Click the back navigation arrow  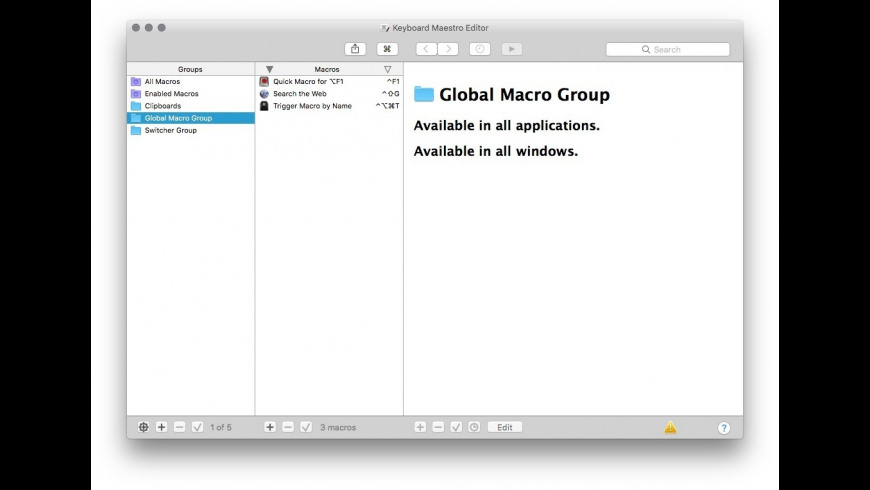pos(427,49)
